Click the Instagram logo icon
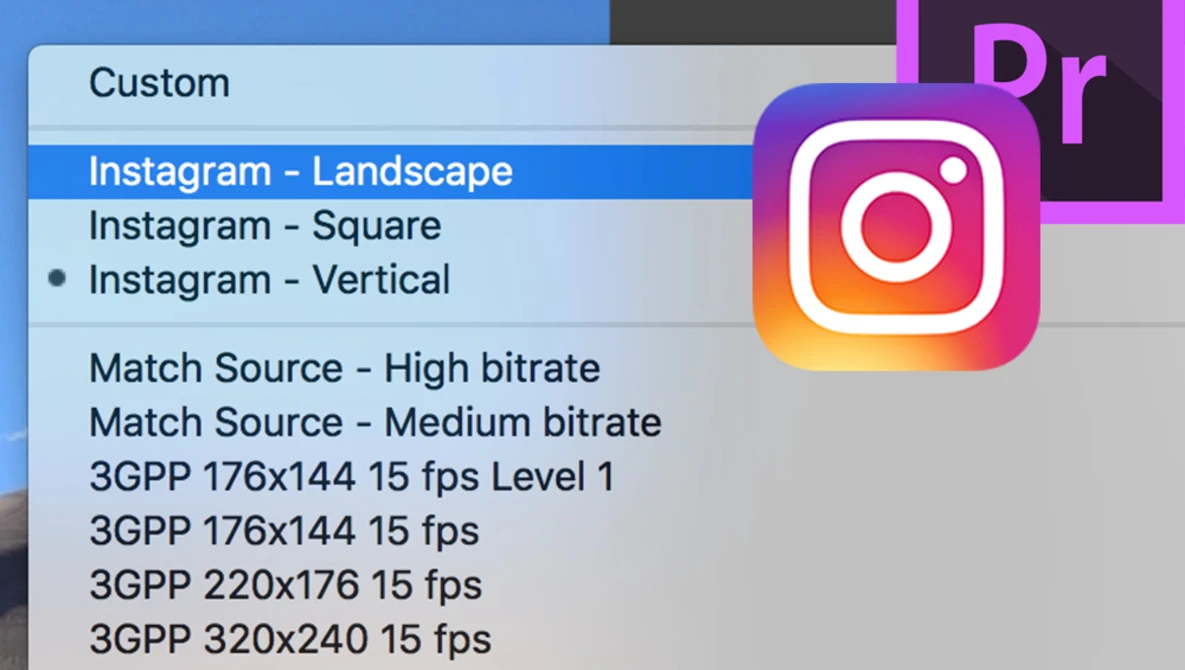The image size is (1185, 670). point(896,227)
